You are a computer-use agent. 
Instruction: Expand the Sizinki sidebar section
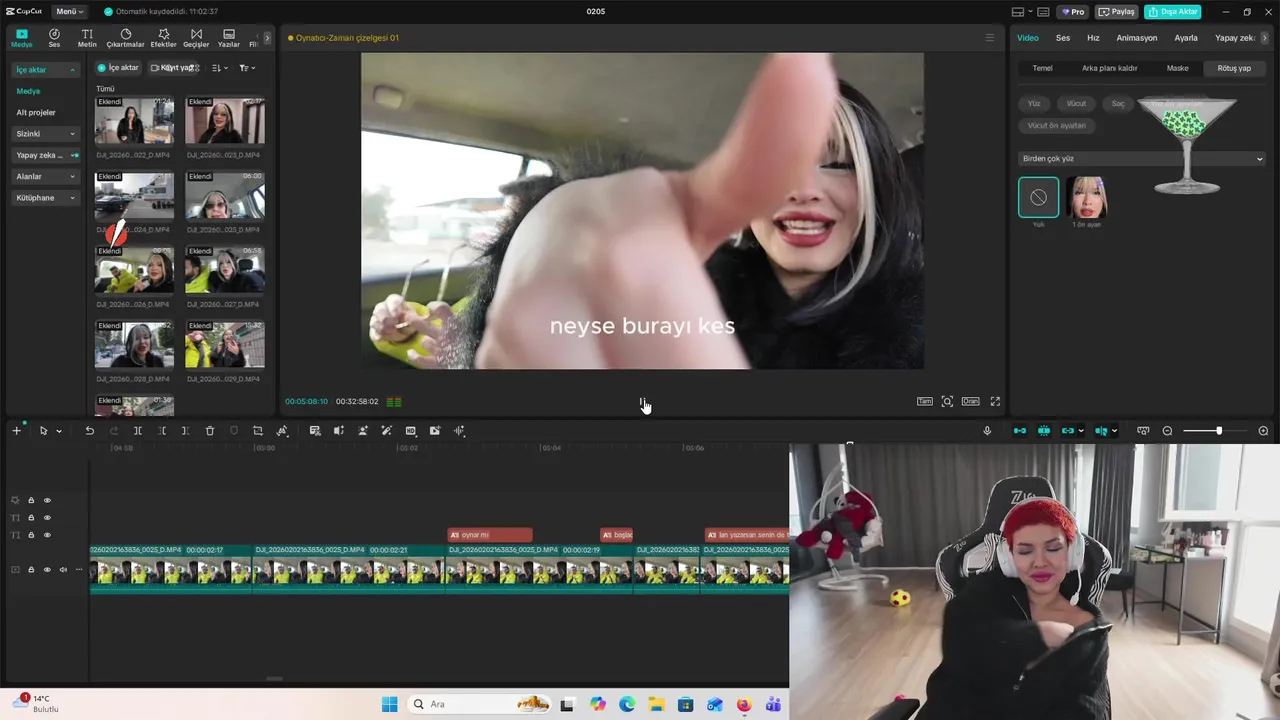(45, 134)
